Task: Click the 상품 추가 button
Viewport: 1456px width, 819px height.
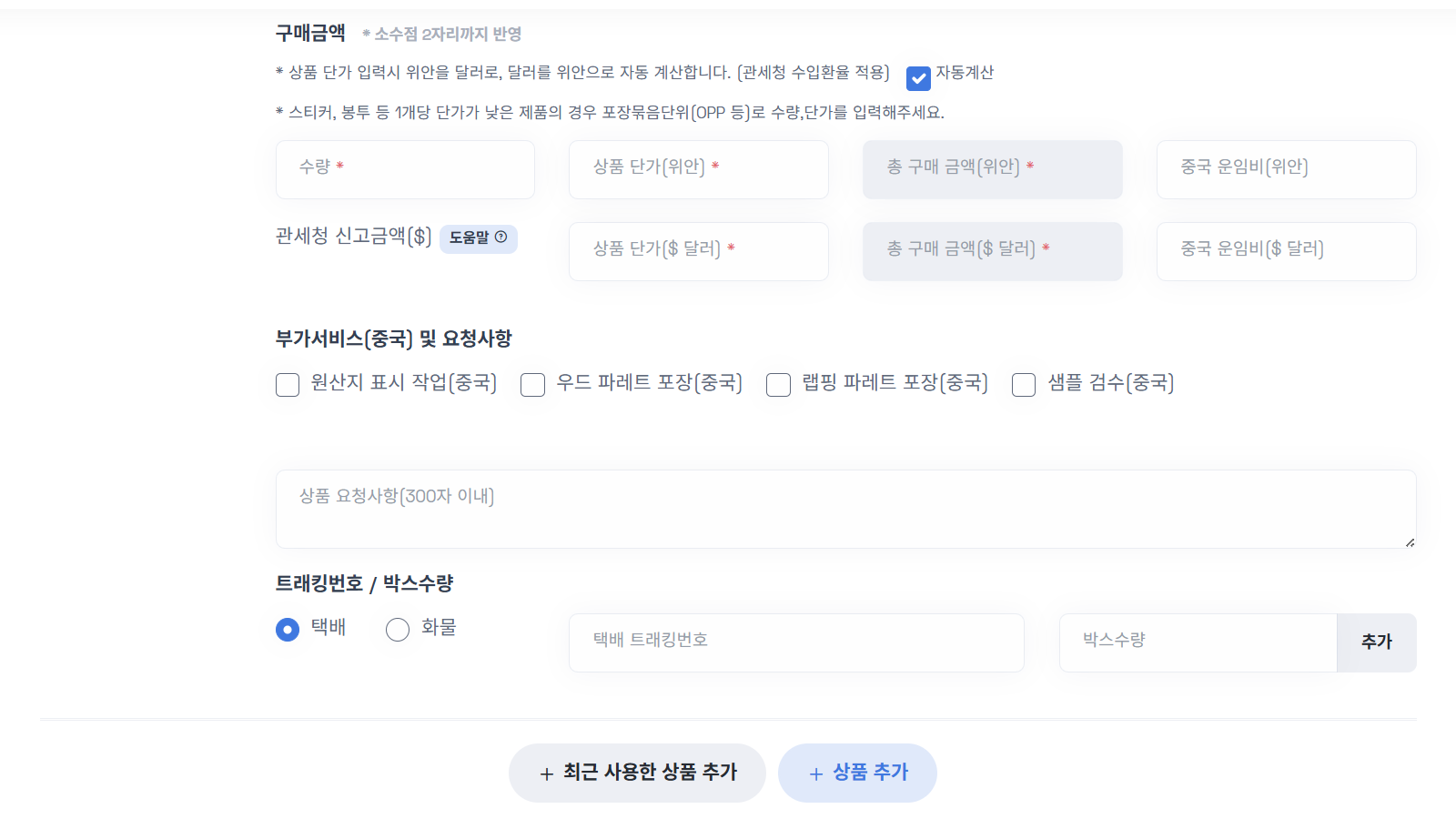Action: [856, 773]
